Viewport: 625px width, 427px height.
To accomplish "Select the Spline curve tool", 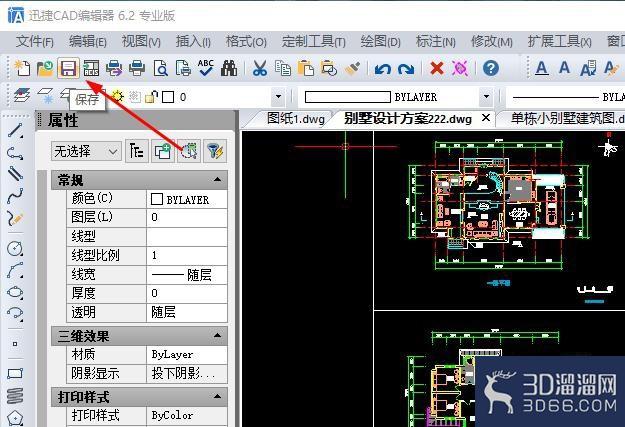I will [15, 196].
